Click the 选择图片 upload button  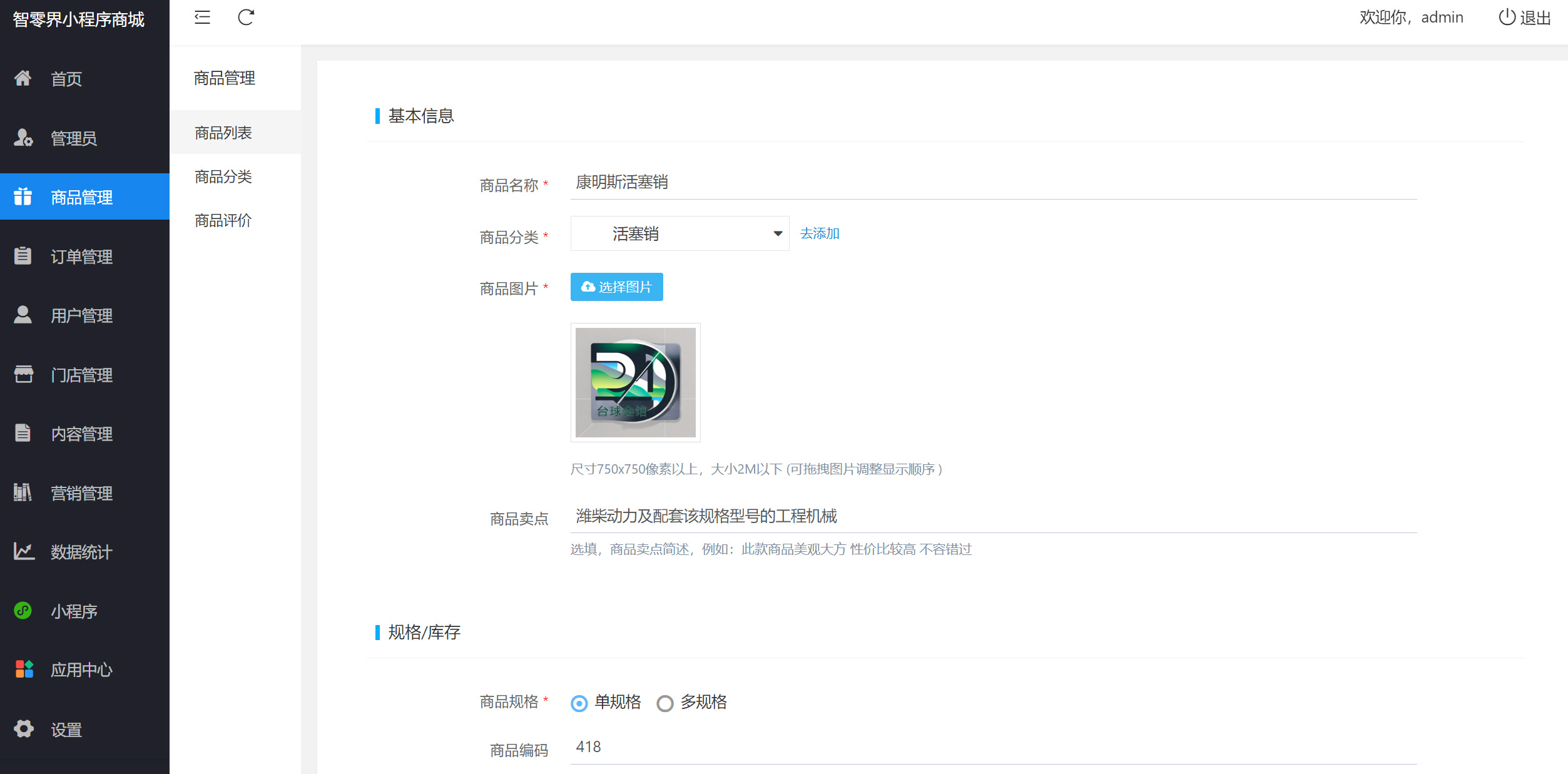pos(616,287)
